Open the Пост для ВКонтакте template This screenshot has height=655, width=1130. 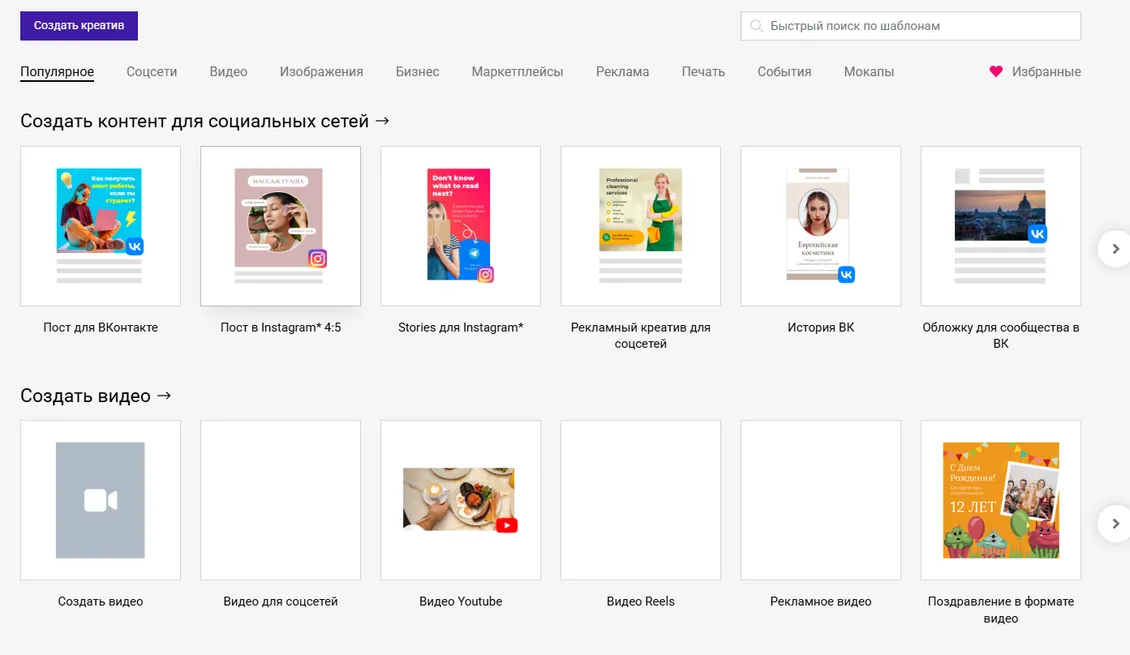(100, 226)
